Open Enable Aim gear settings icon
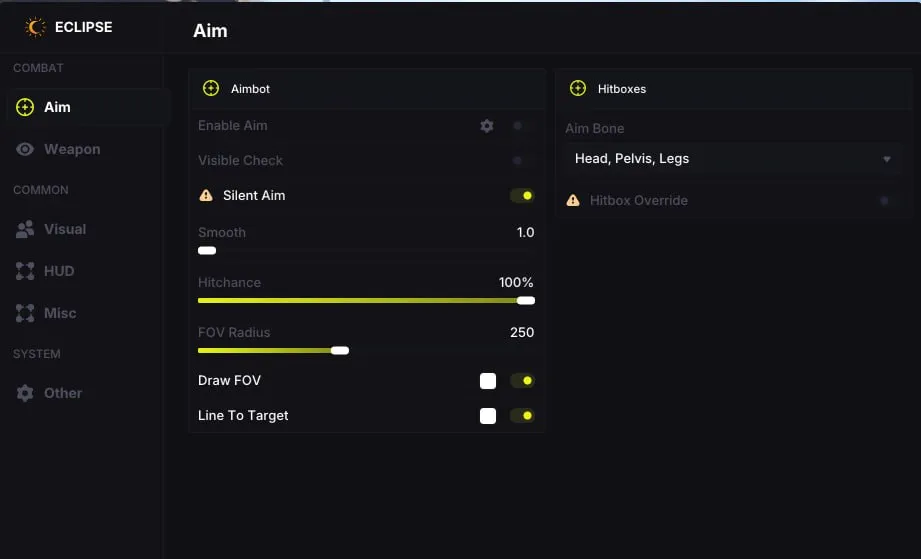Screen dimensions: 921x559 (486, 126)
